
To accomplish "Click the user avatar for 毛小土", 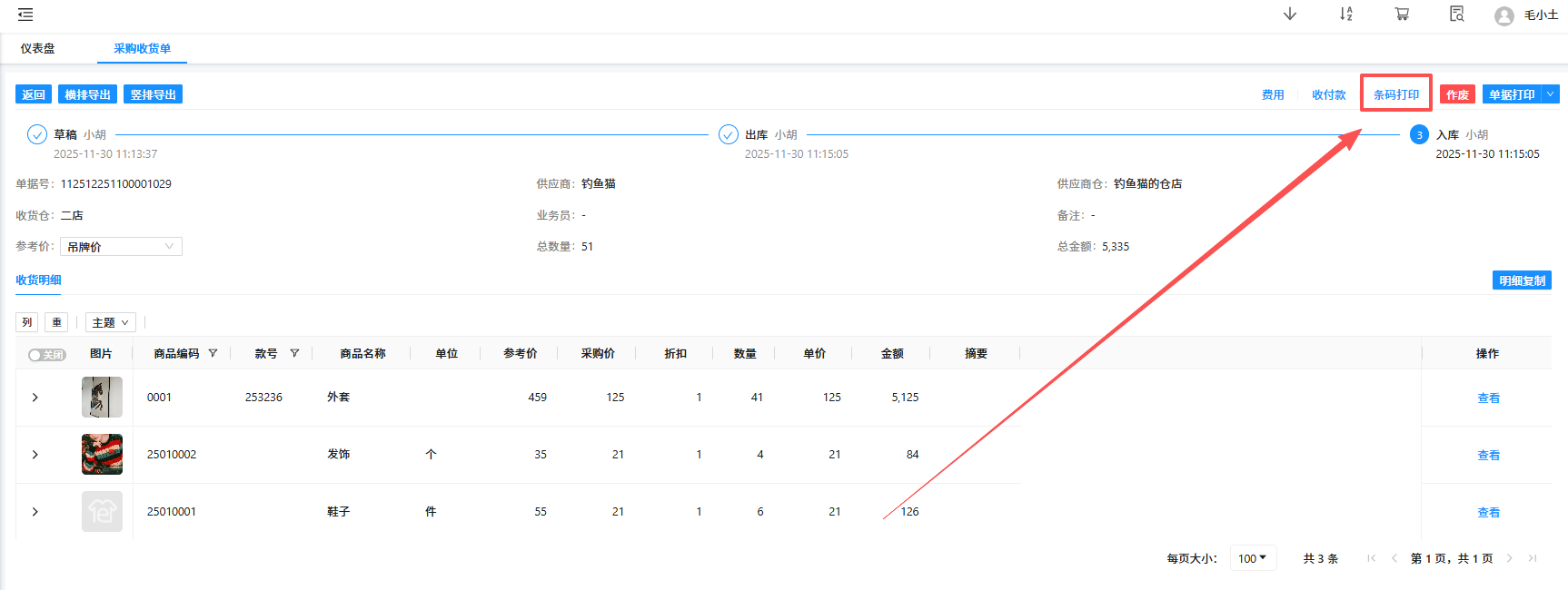I will tap(1504, 15).
